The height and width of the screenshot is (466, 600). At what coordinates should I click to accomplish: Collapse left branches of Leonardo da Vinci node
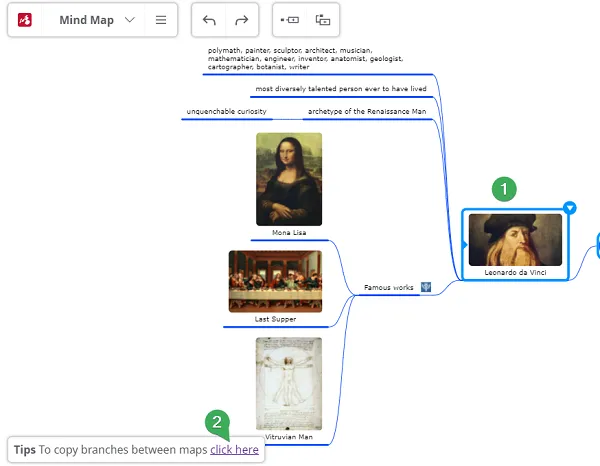pyautogui.click(x=465, y=245)
